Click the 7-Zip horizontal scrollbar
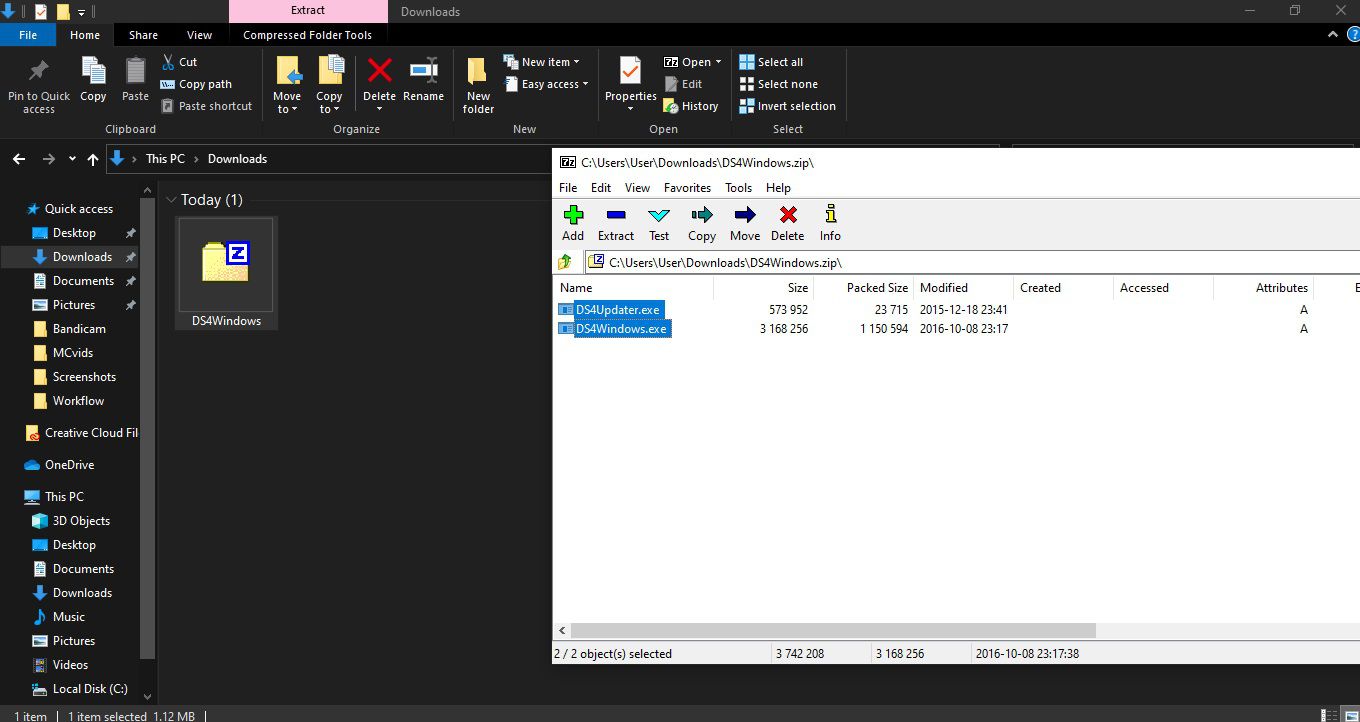The width and height of the screenshot is (1360, 722). pyautogui.click(x=834, y=631)
